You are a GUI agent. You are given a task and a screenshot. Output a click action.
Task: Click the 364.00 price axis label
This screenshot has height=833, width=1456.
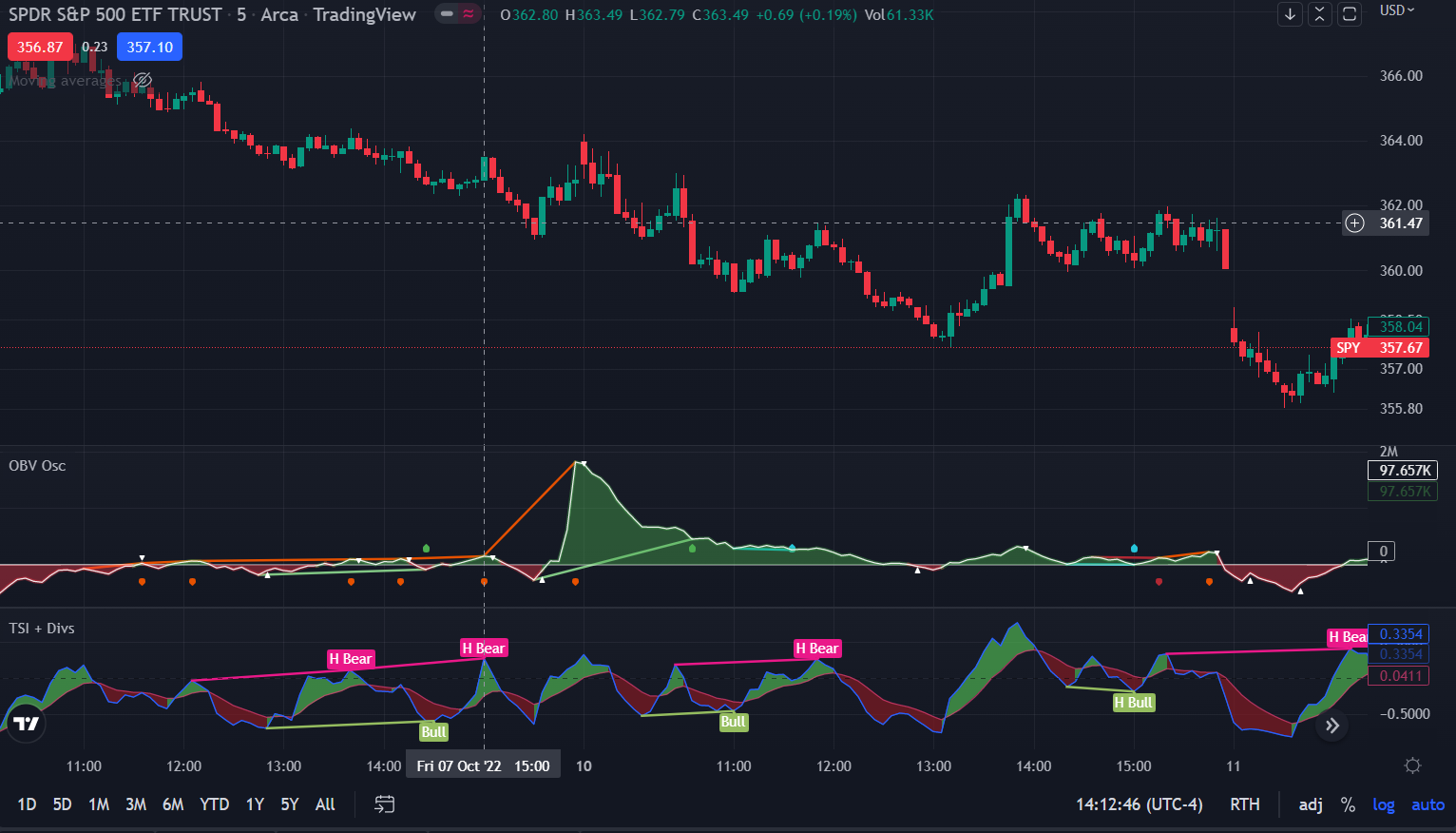(1401, 141)
